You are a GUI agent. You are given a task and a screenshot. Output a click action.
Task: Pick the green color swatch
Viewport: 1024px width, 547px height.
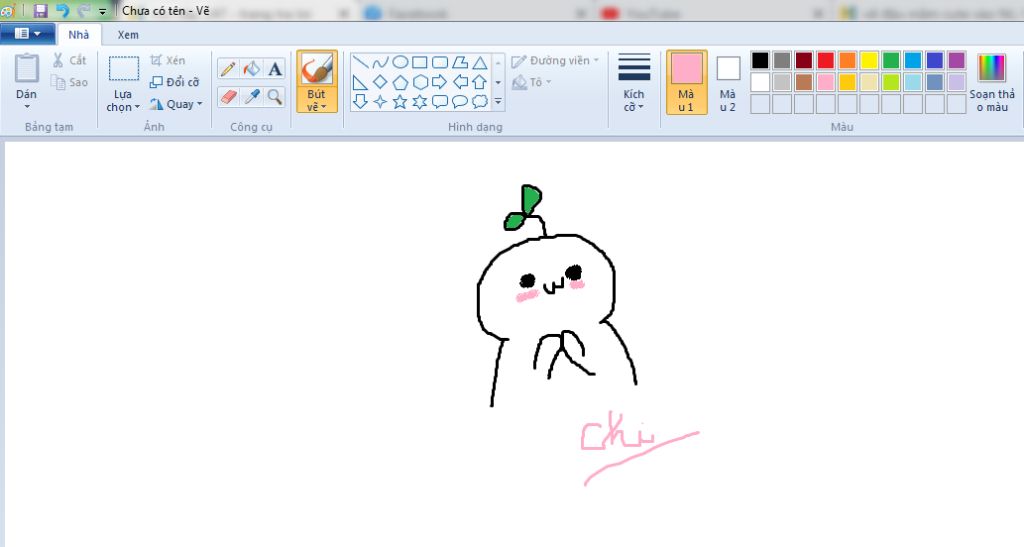891,61
